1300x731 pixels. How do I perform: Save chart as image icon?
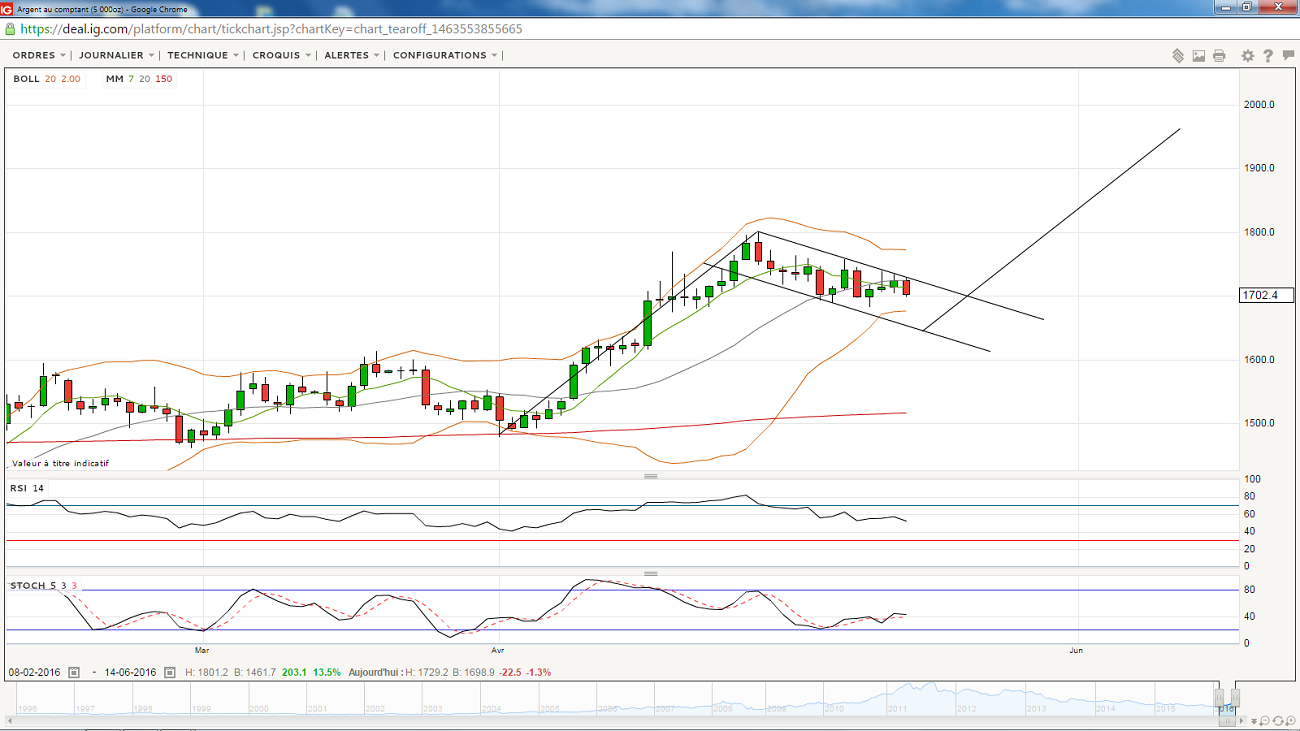click(x=1198, y=56)
